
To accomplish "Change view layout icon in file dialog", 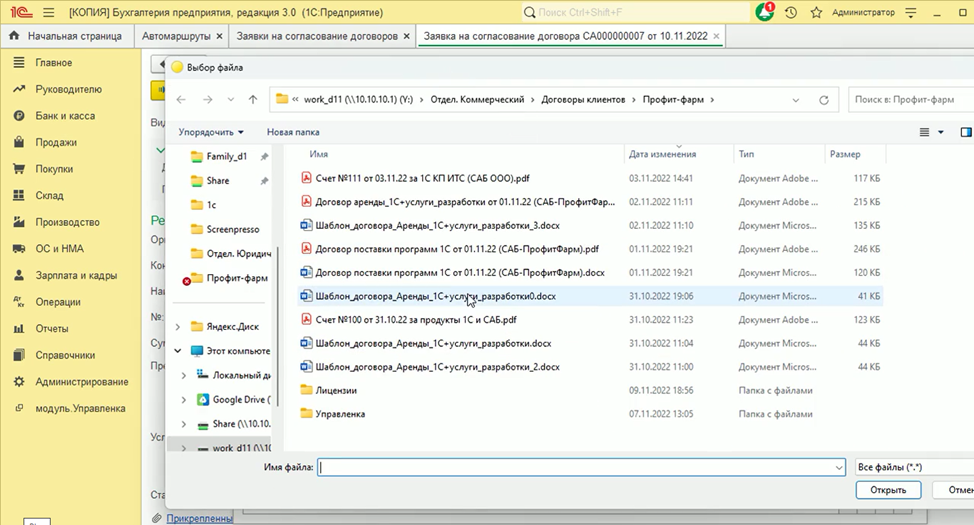I will point(924,132).
